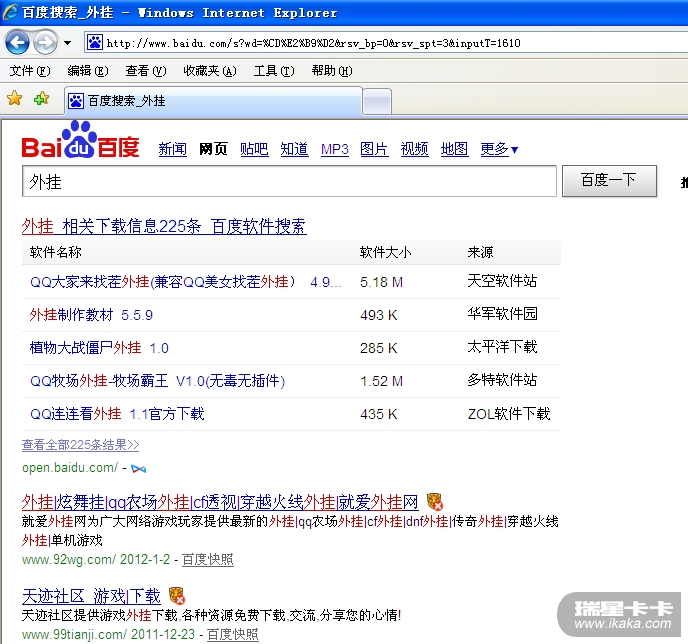Click the 1.52 M size cell
The image size is (688, 644).
[x=381, y=381]
